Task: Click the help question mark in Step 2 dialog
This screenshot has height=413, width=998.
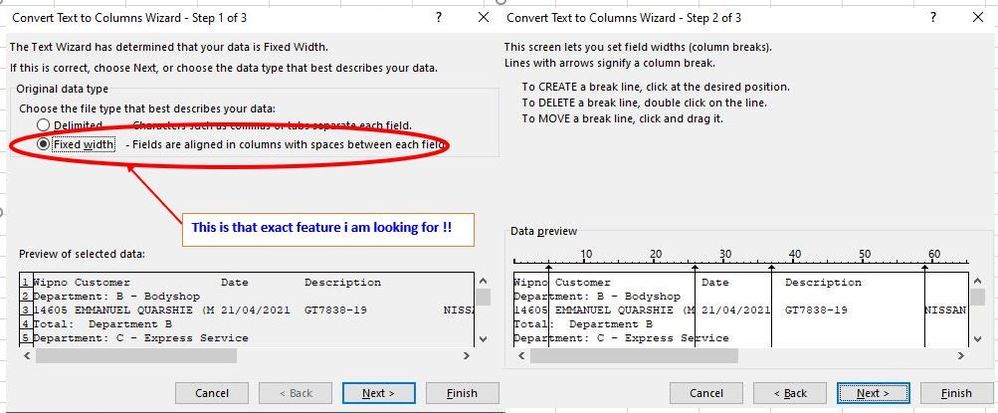Action: pyautogui.click(x=934, y=18)
